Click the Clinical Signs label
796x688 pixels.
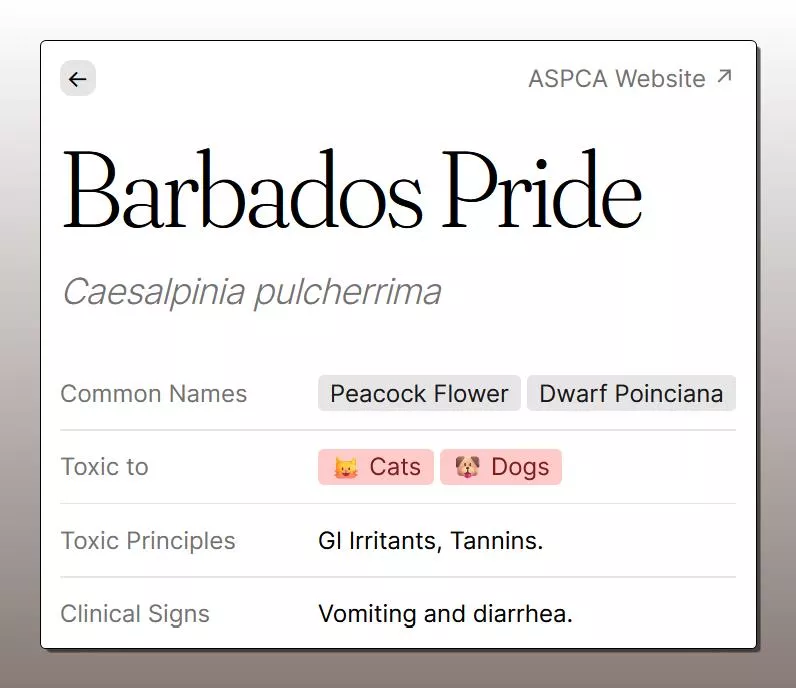(x=135, y=614)
